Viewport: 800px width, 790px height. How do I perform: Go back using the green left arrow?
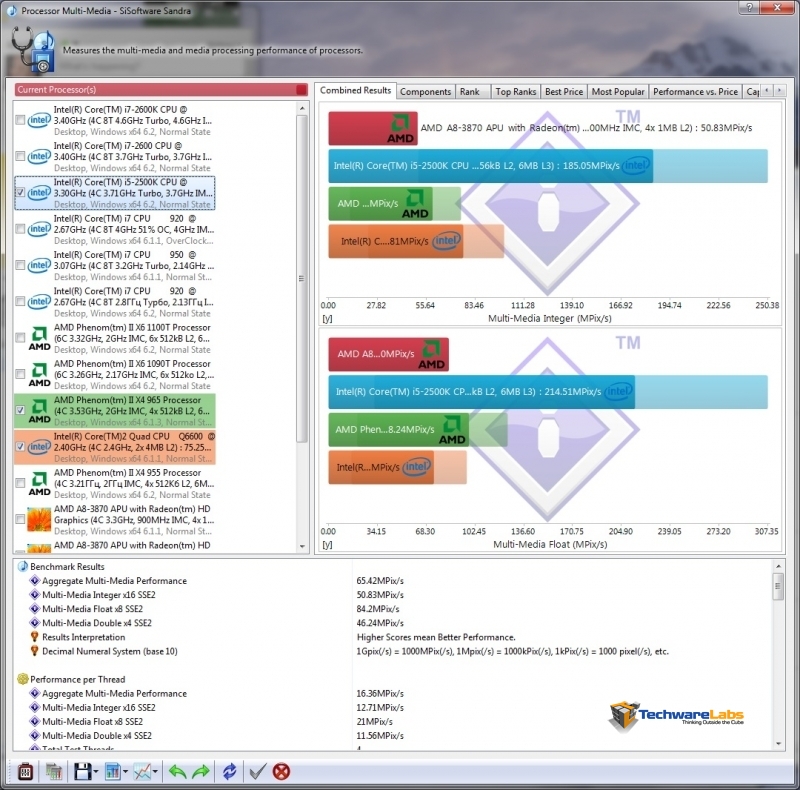pos(177,772)
